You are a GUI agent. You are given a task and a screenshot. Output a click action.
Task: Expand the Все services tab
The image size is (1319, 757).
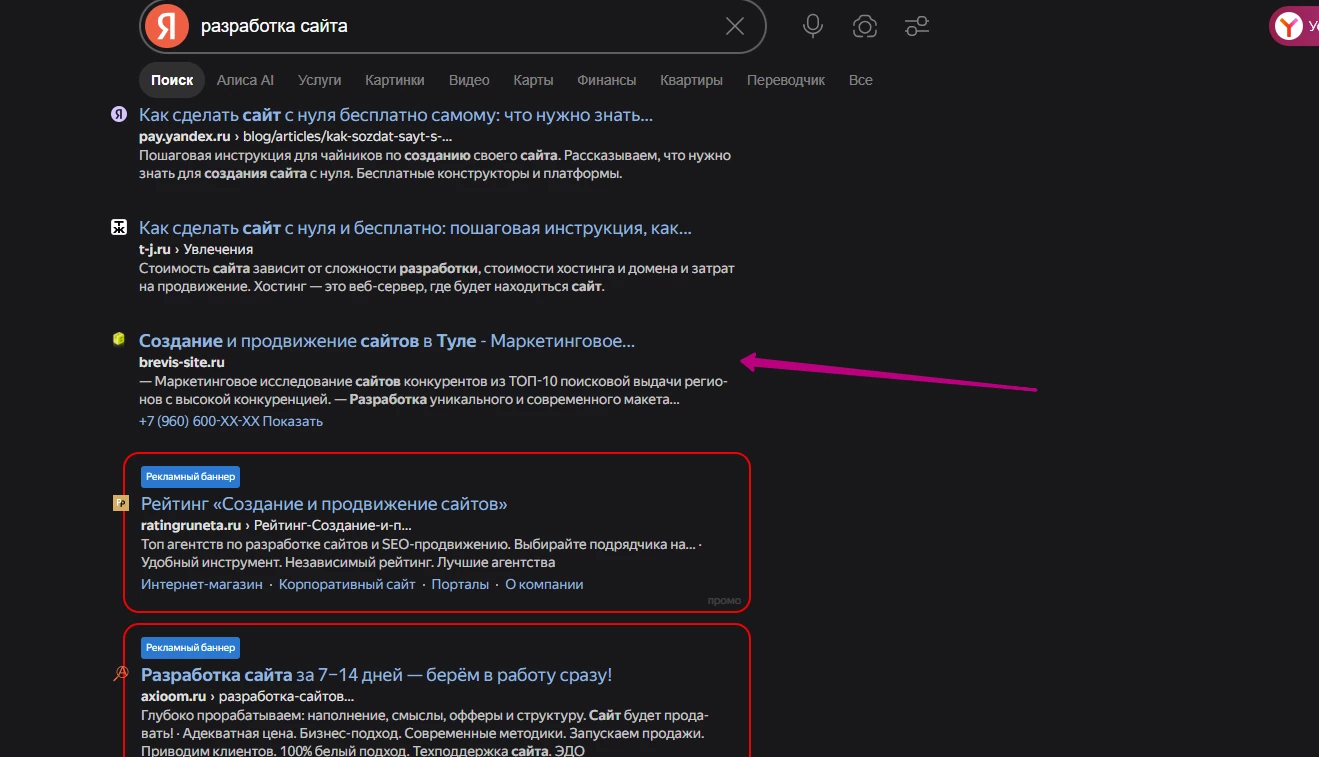(x=861, y=80)
